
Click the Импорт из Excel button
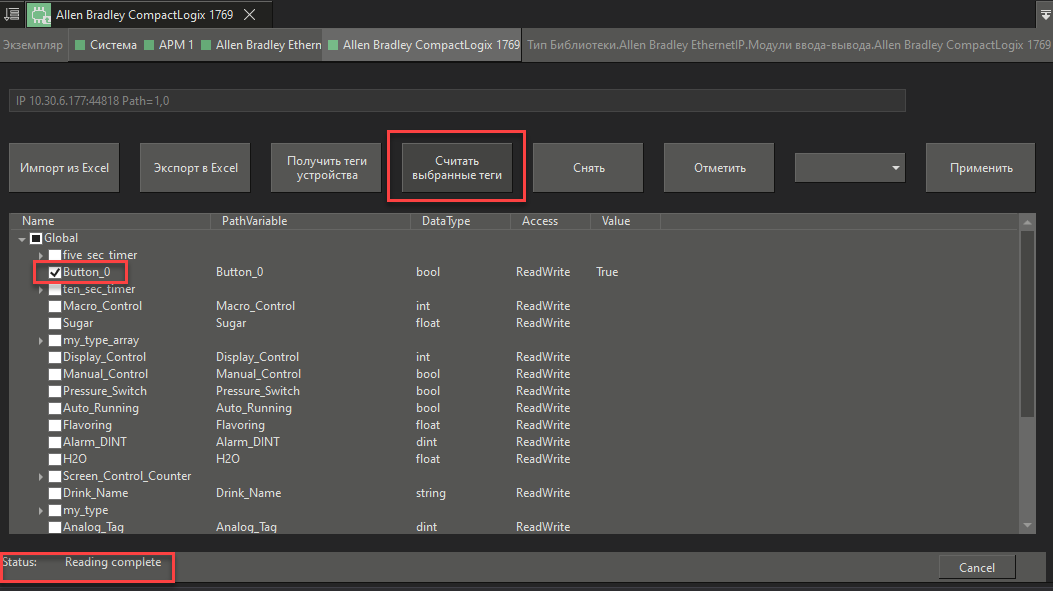(64, 168)
